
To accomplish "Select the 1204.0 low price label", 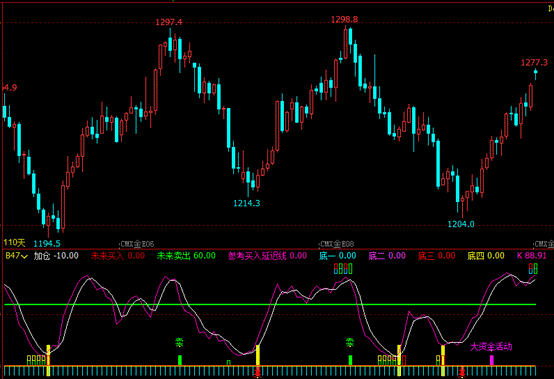I will click(461, 224).
